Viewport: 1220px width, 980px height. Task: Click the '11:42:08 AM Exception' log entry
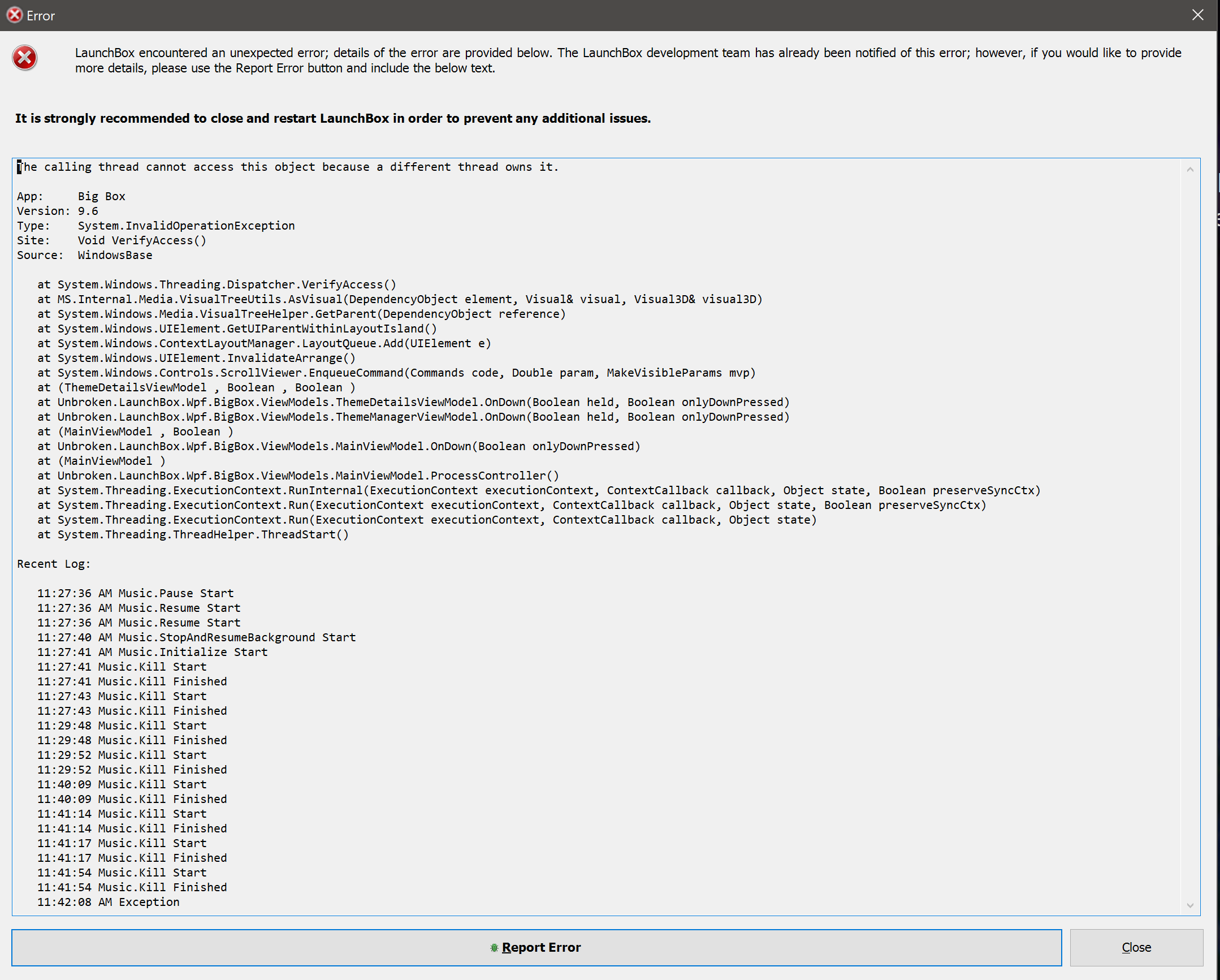pos(109,903)
